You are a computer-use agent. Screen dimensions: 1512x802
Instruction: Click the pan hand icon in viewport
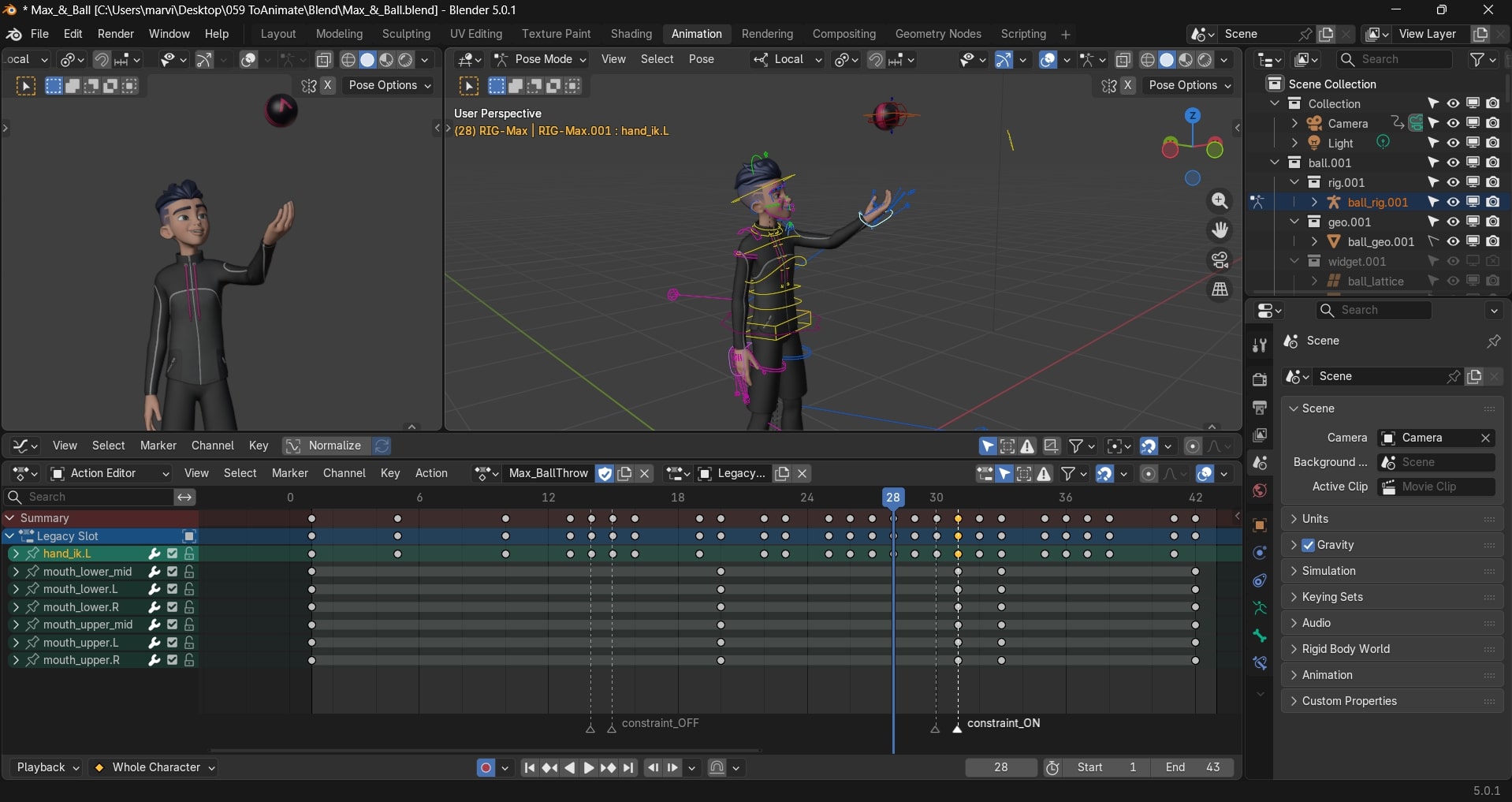tap(1220, 230)
